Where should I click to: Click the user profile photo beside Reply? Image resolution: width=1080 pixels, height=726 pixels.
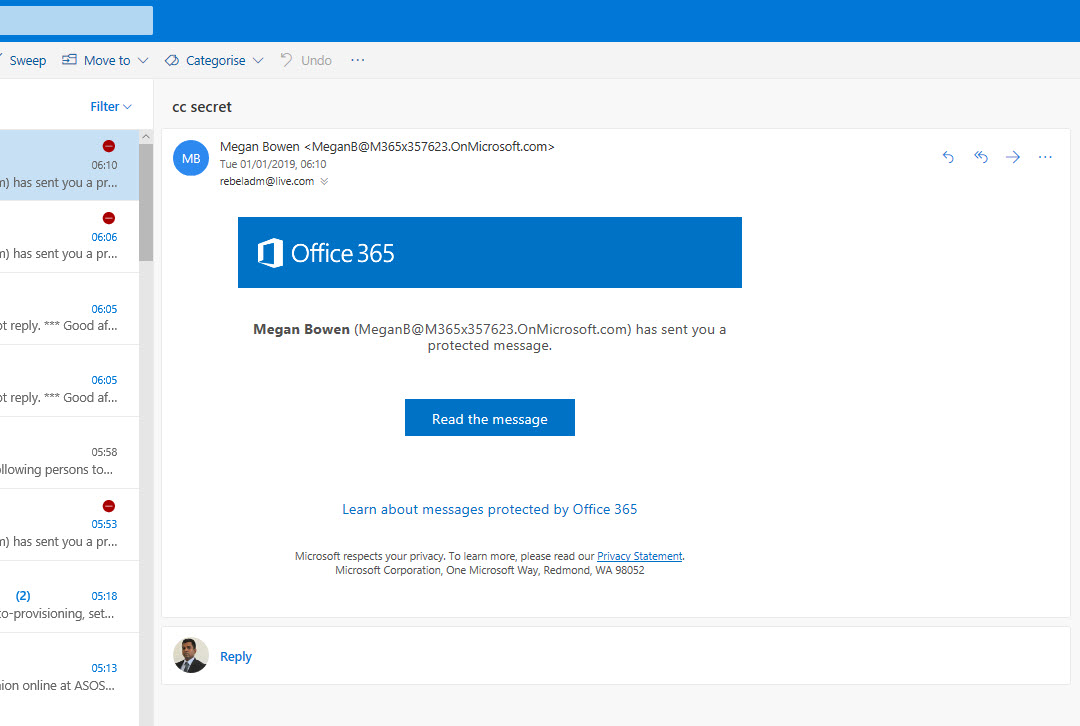[x=191, y=655]
